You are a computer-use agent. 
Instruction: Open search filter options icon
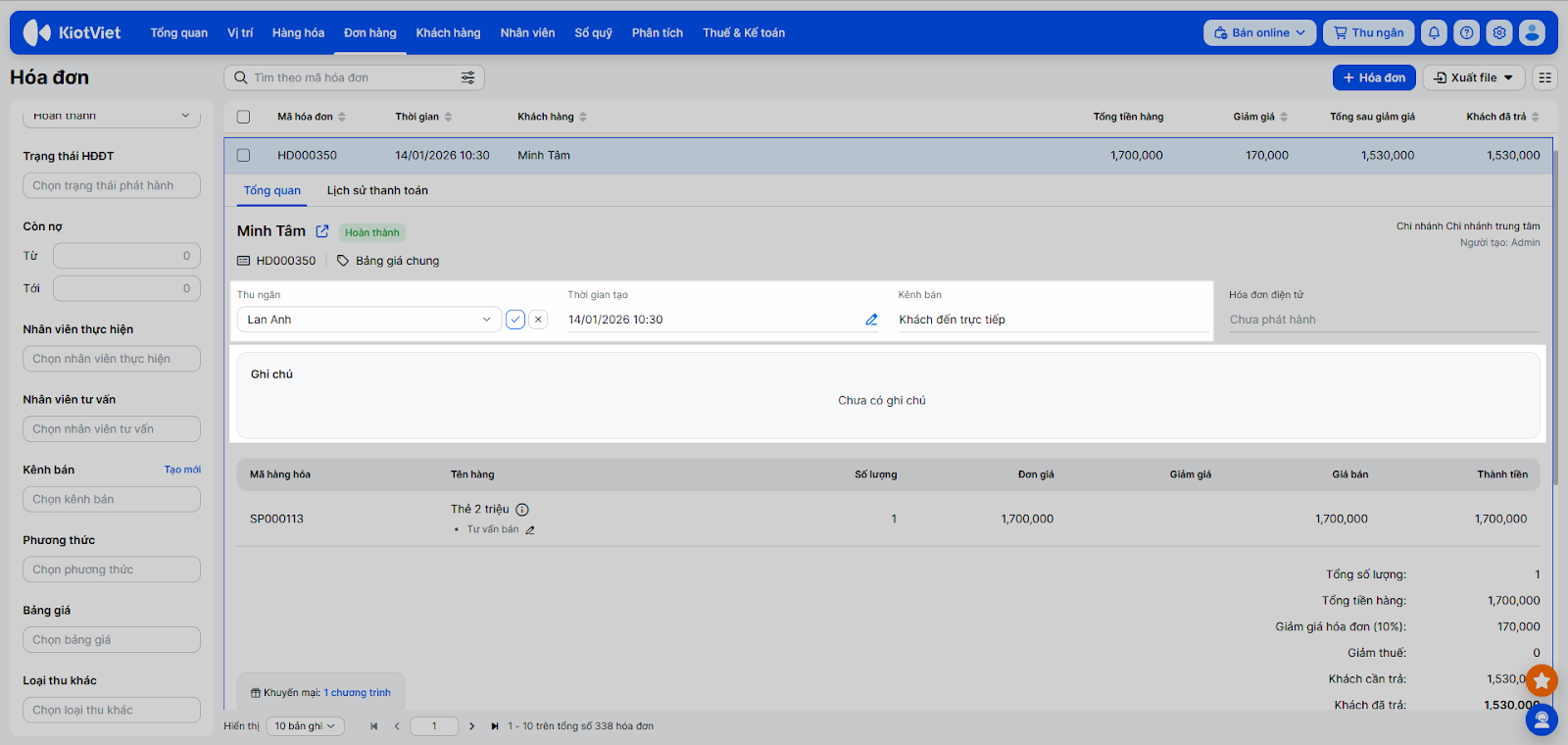tap(468, 77)
